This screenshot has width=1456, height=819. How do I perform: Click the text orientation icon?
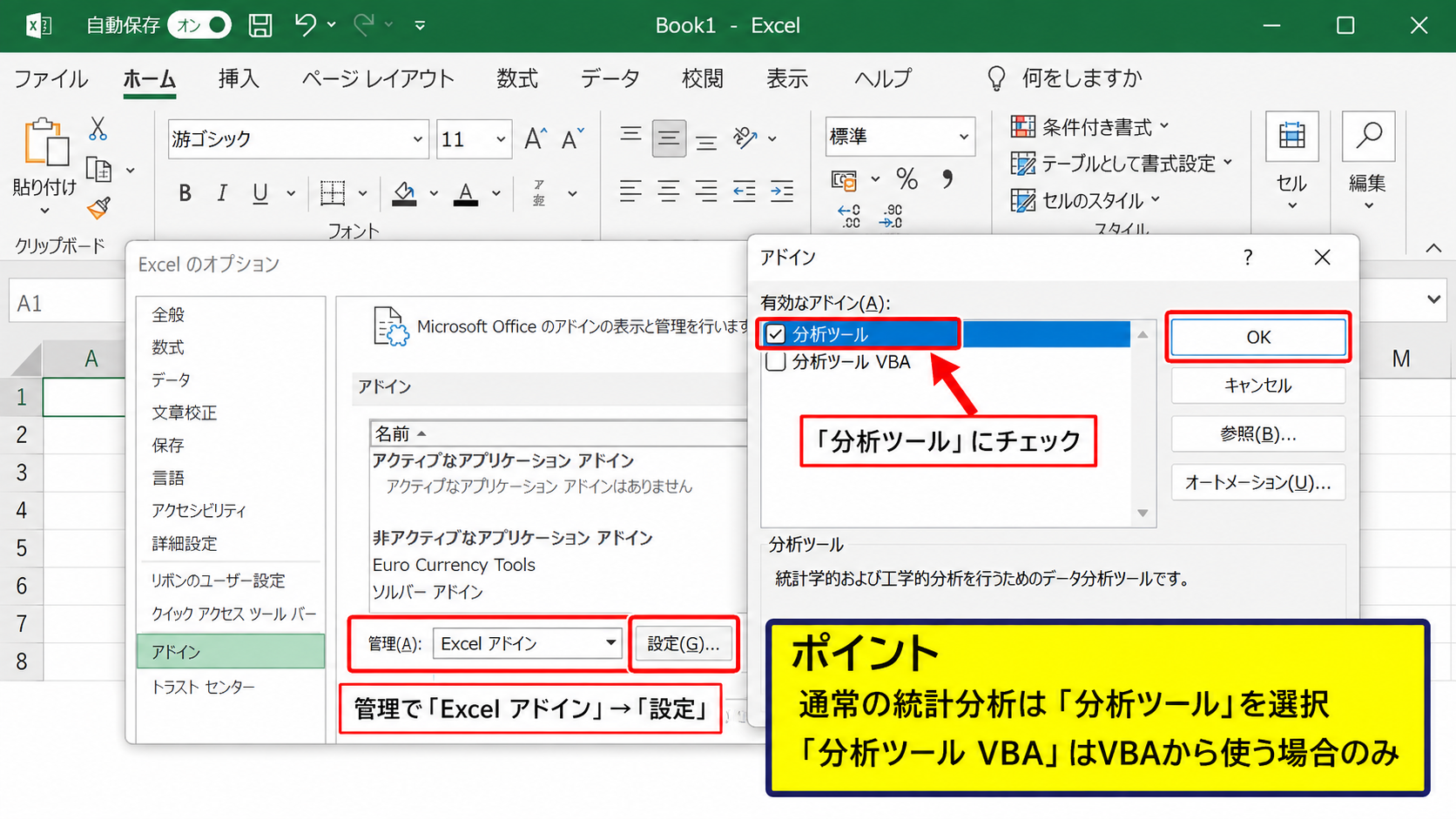[x=745, y=138]
